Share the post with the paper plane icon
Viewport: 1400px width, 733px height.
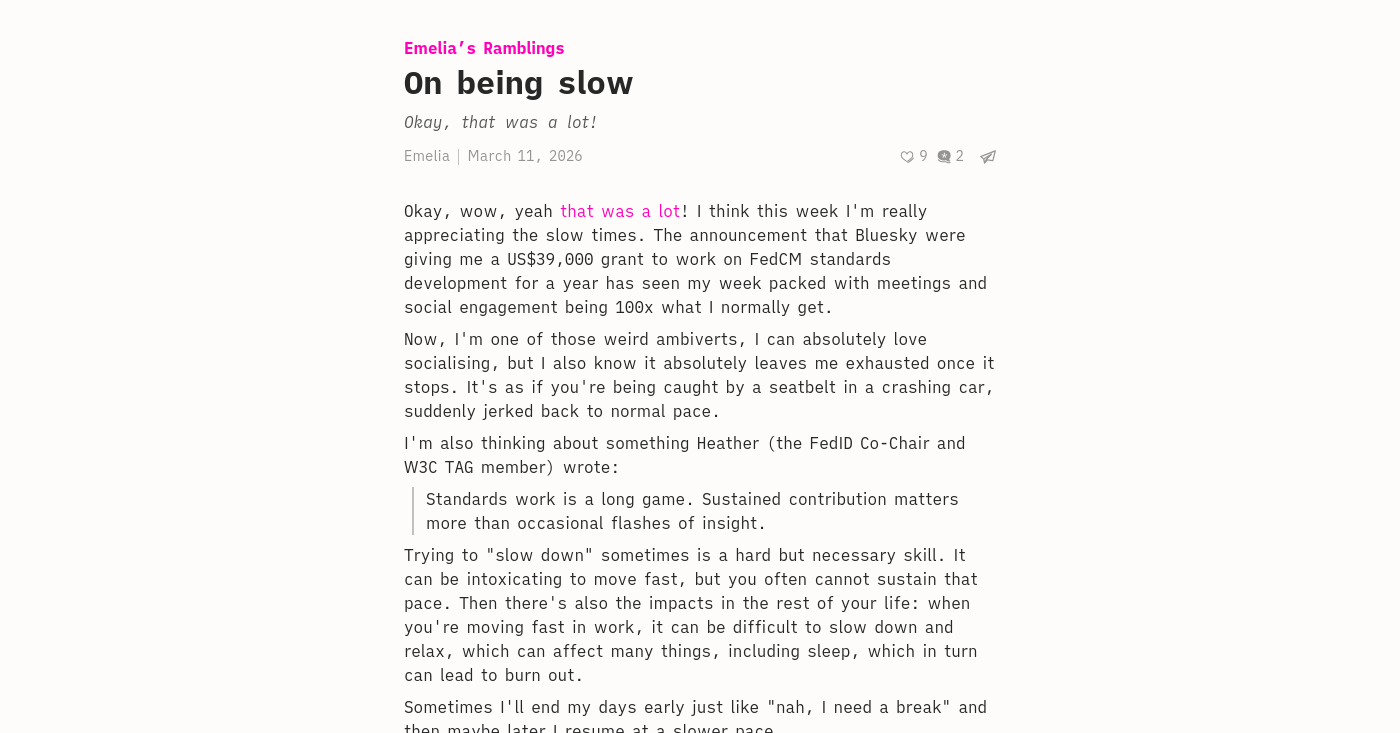988,157
